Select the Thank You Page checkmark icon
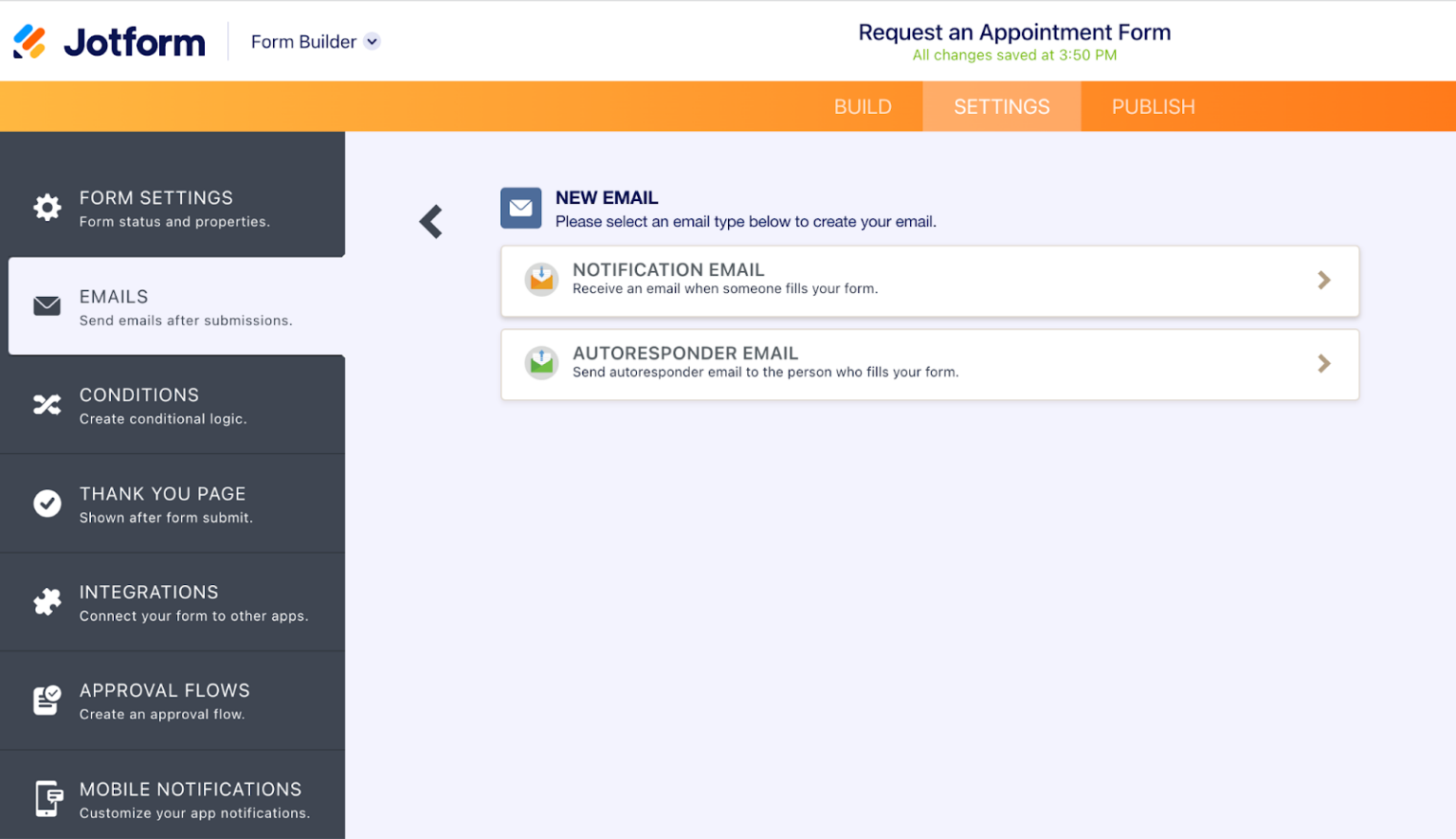Viewport: 1456px width, 839px height. pos(47,503)
